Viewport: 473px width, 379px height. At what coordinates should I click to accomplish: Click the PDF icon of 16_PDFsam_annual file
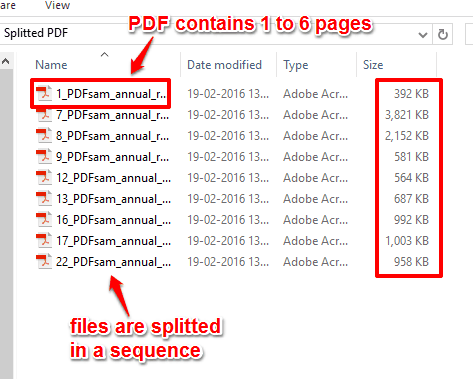pos(44,219)
